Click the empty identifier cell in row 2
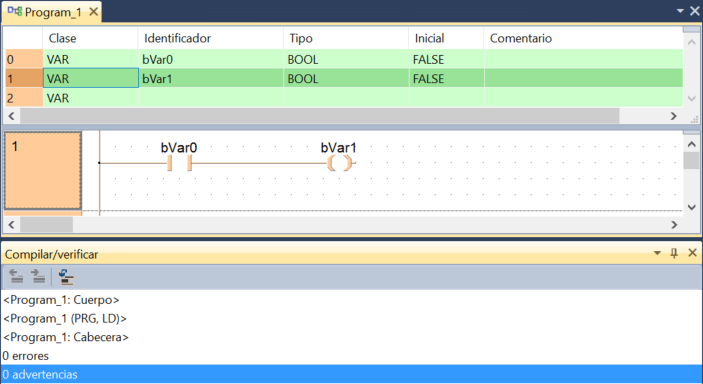Viewport: 703px width, 384px height. coord(211,98)
